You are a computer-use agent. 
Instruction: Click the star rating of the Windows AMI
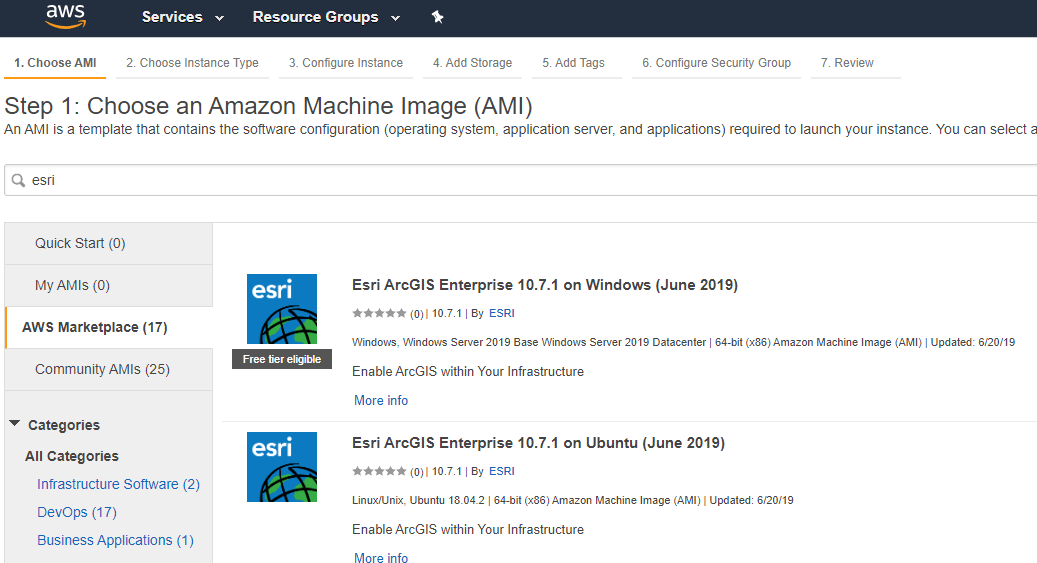pos(379,313)
